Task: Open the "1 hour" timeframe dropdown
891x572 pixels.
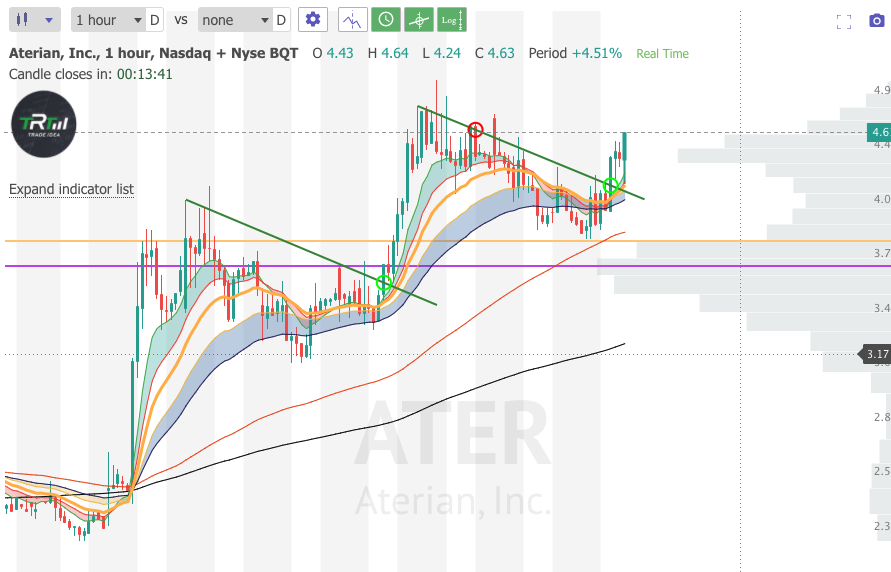Action: coord(108,20)
